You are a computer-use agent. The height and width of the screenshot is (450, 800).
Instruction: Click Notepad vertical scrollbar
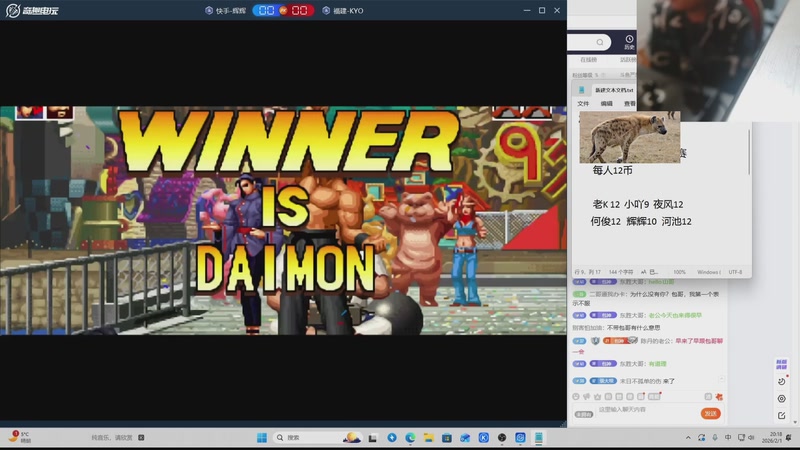click(x=749, y=152)
